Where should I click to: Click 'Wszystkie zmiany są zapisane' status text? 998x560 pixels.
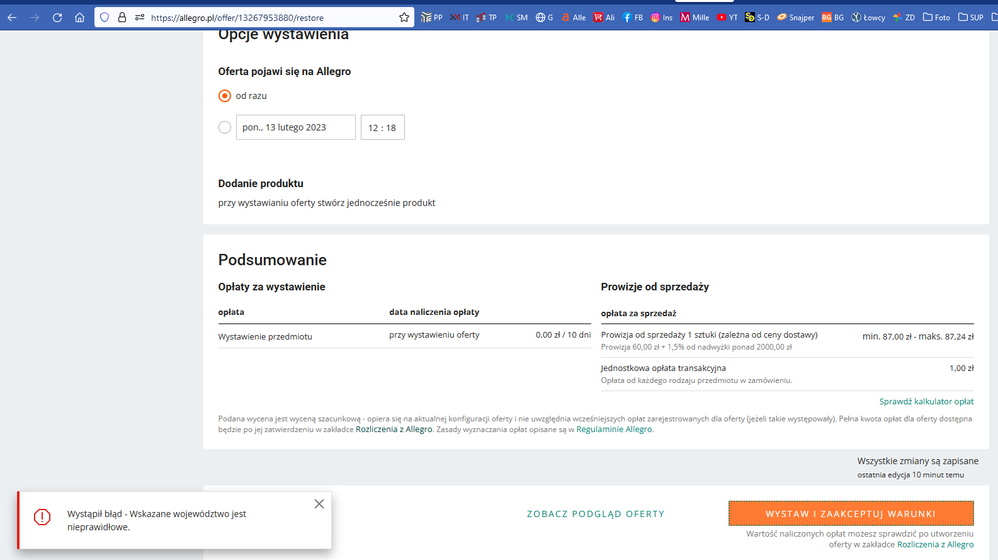pyautogui.click(x=918, y=461)
